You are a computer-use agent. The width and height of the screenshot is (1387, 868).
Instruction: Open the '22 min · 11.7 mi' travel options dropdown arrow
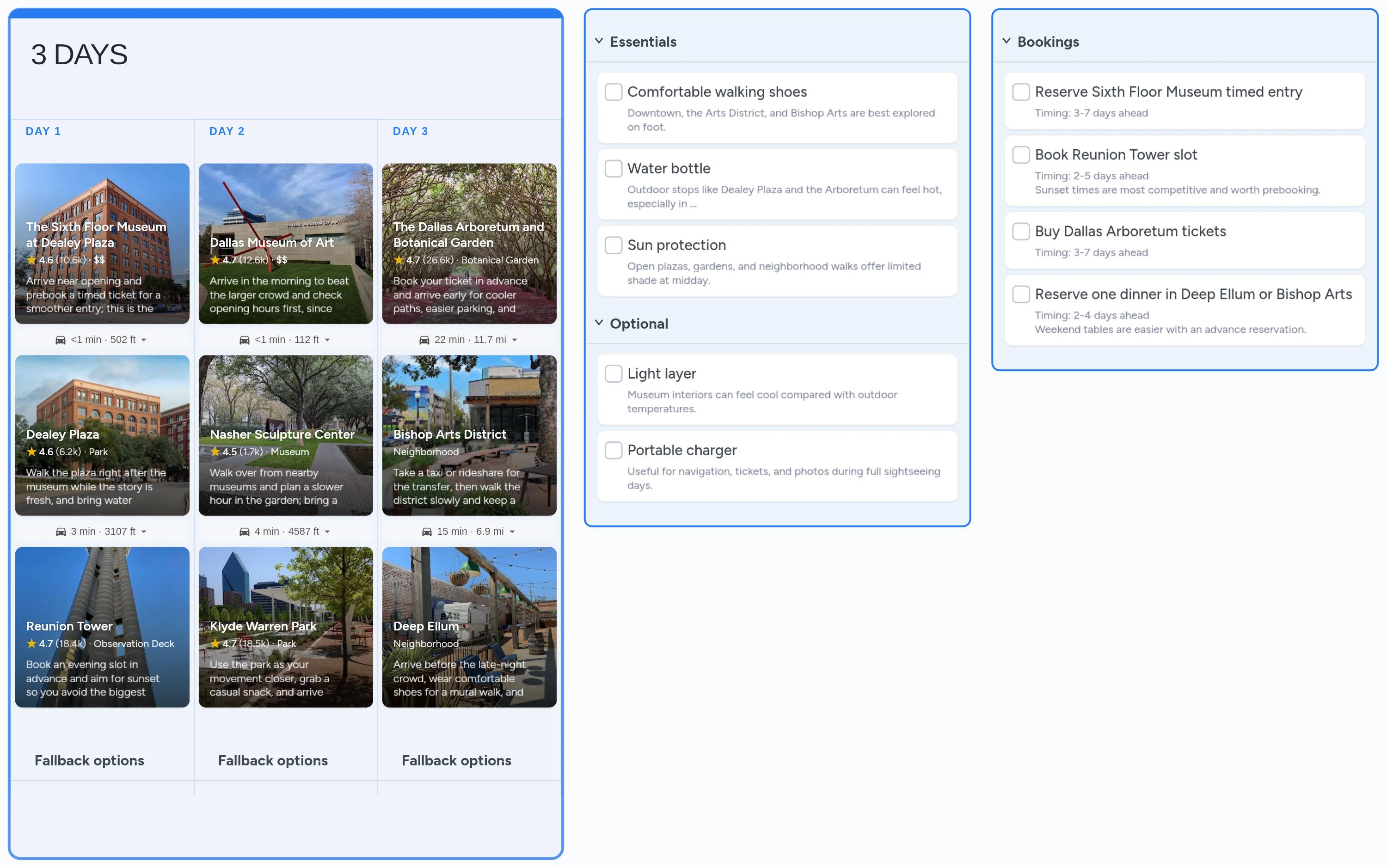515,340
